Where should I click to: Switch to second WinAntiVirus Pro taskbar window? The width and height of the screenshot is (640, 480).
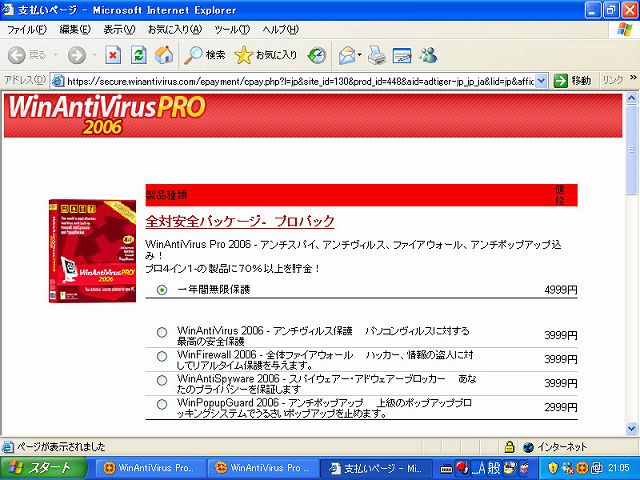(x=262, y=468)
